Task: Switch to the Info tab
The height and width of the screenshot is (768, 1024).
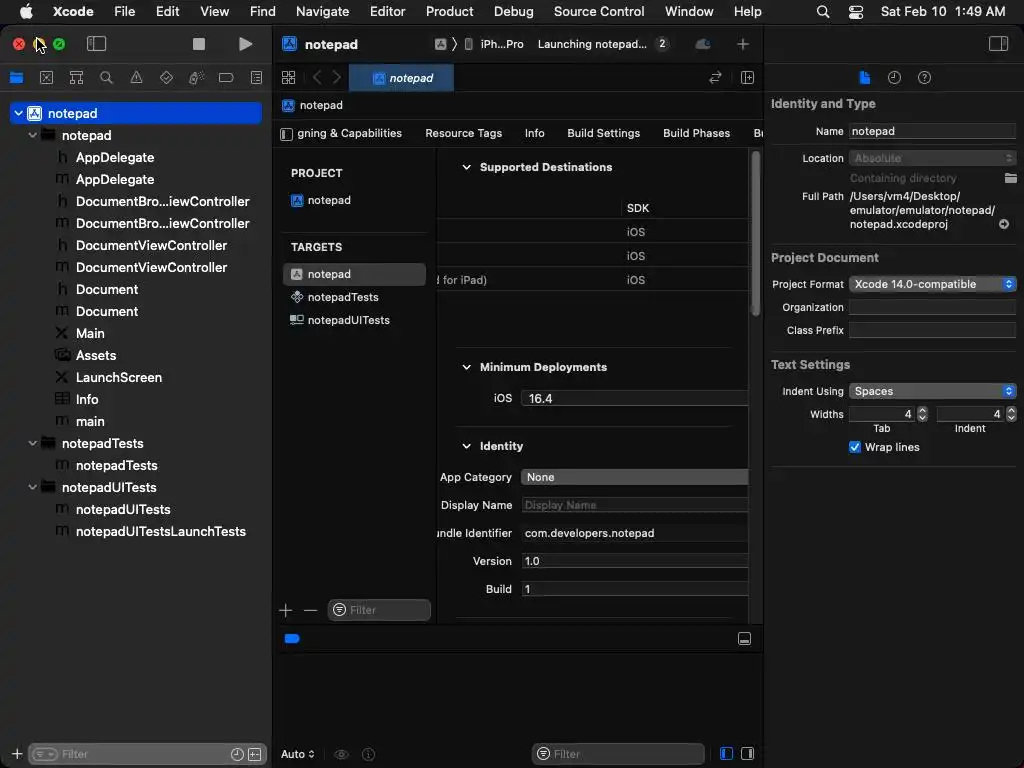Action: (534, 133)
